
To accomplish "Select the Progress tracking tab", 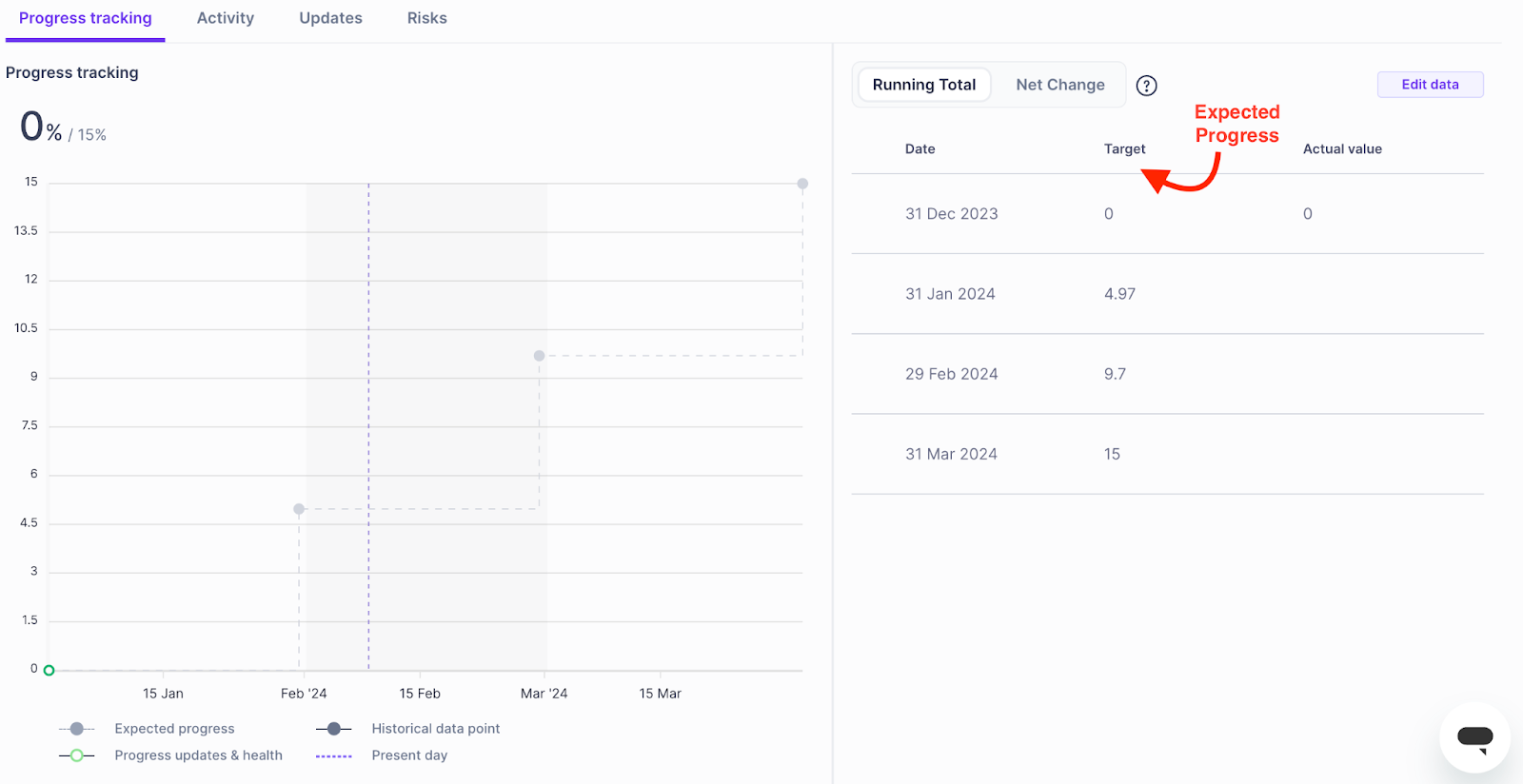I will point(86,18).
